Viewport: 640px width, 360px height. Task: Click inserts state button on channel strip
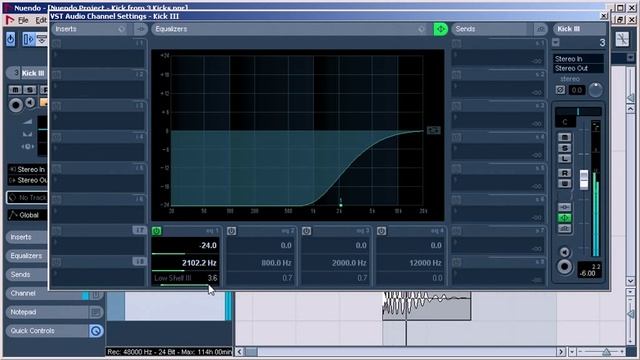tap(564, 207)
